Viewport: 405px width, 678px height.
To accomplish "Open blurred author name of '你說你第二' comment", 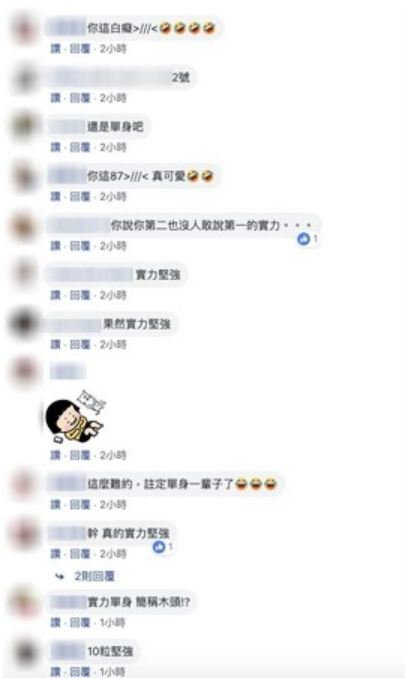I will (x=79, y=225).
